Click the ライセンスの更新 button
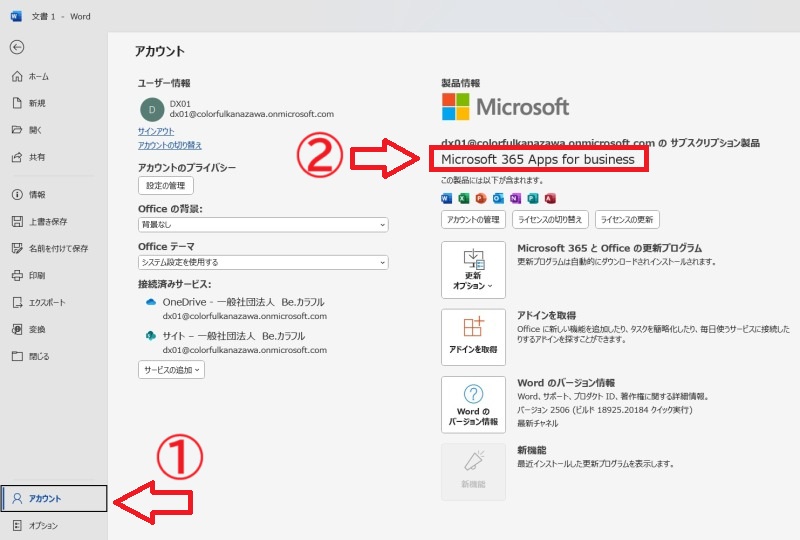The width and height of the screenshot is (800, 540). (x=627, y=220)
